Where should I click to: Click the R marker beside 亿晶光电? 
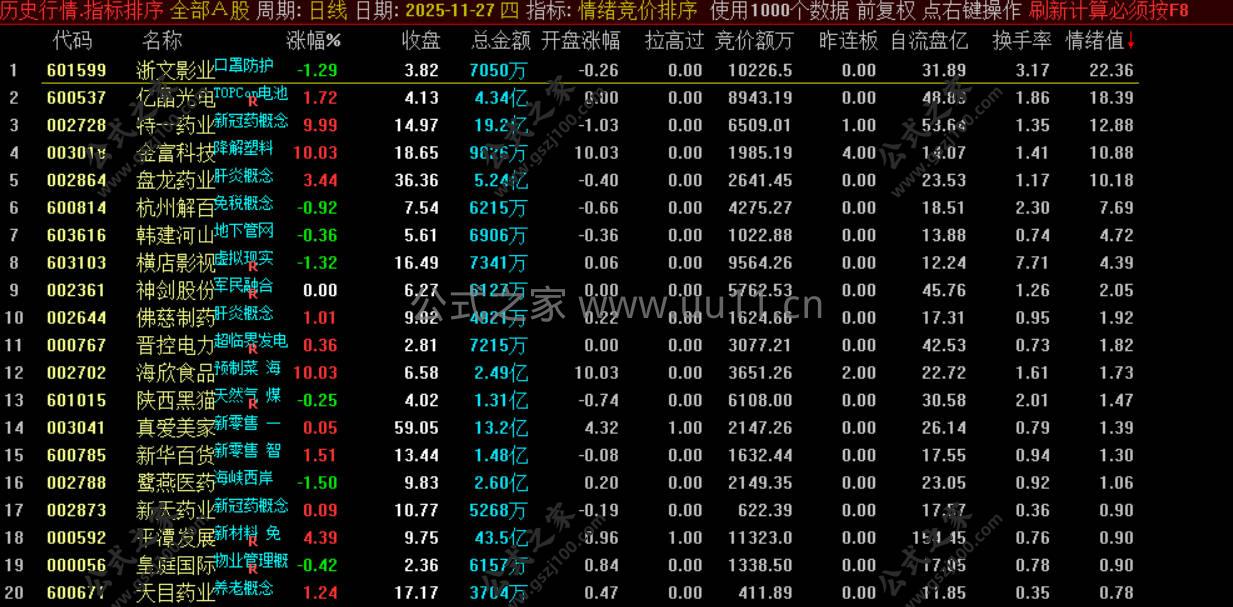253,102
